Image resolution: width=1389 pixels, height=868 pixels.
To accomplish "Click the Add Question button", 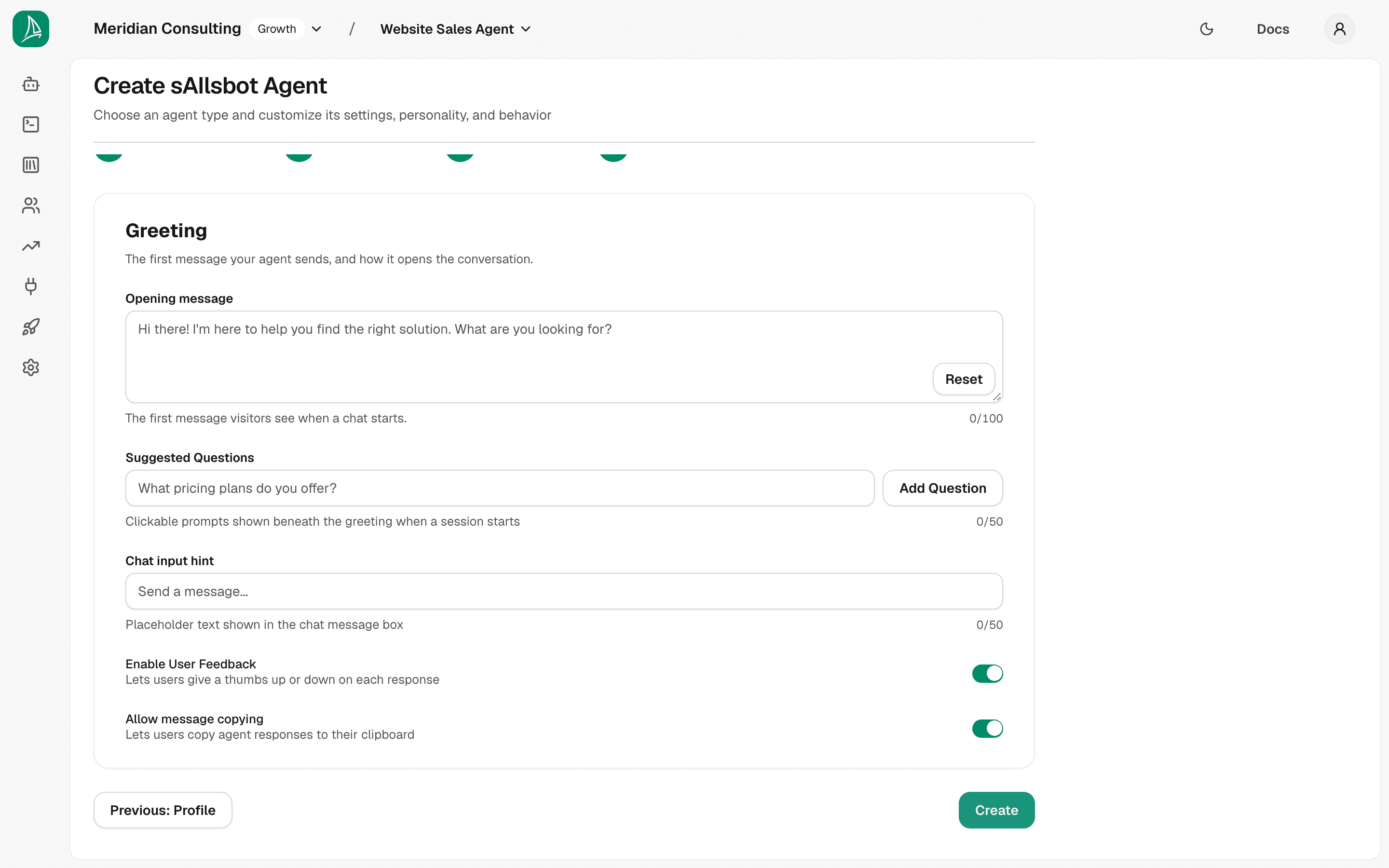I will point(942,488).
